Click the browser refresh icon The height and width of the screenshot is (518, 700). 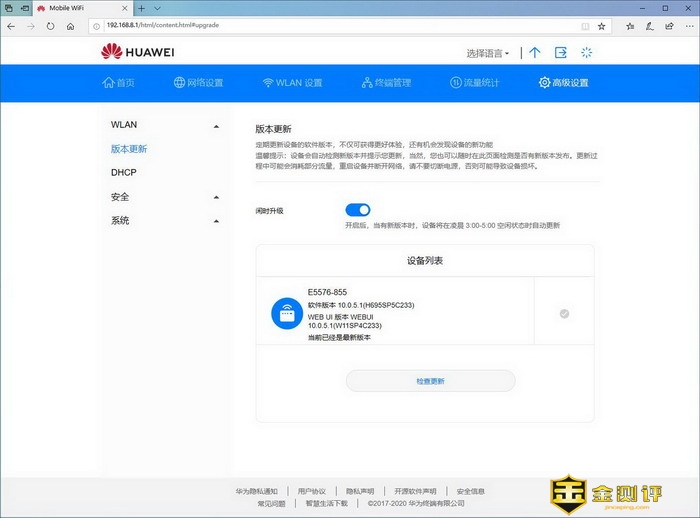[50, 26]
